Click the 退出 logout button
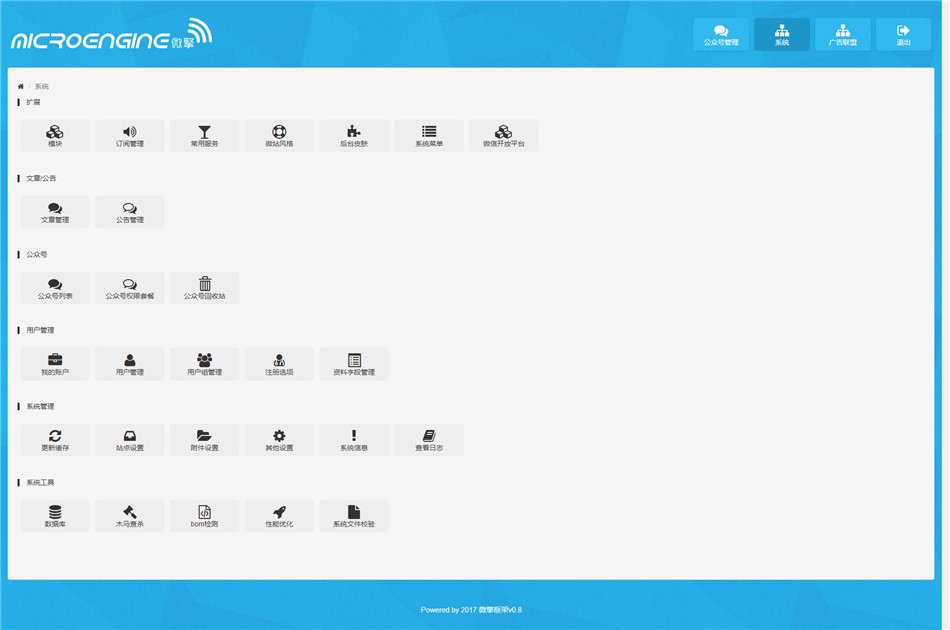 [x=903, y=35]
